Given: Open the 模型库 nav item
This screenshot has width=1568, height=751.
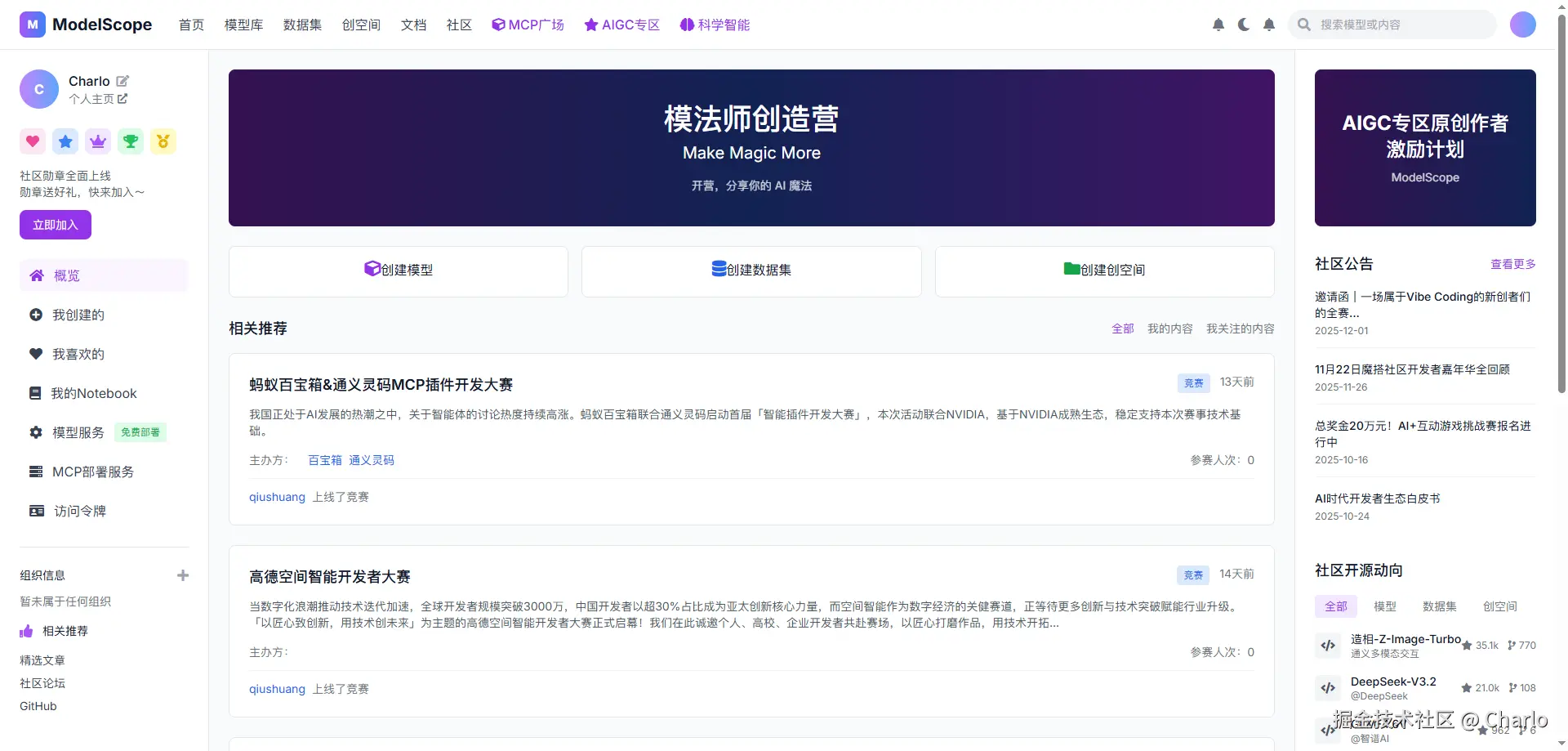Looking at the screenshot, I should point(244,25).
